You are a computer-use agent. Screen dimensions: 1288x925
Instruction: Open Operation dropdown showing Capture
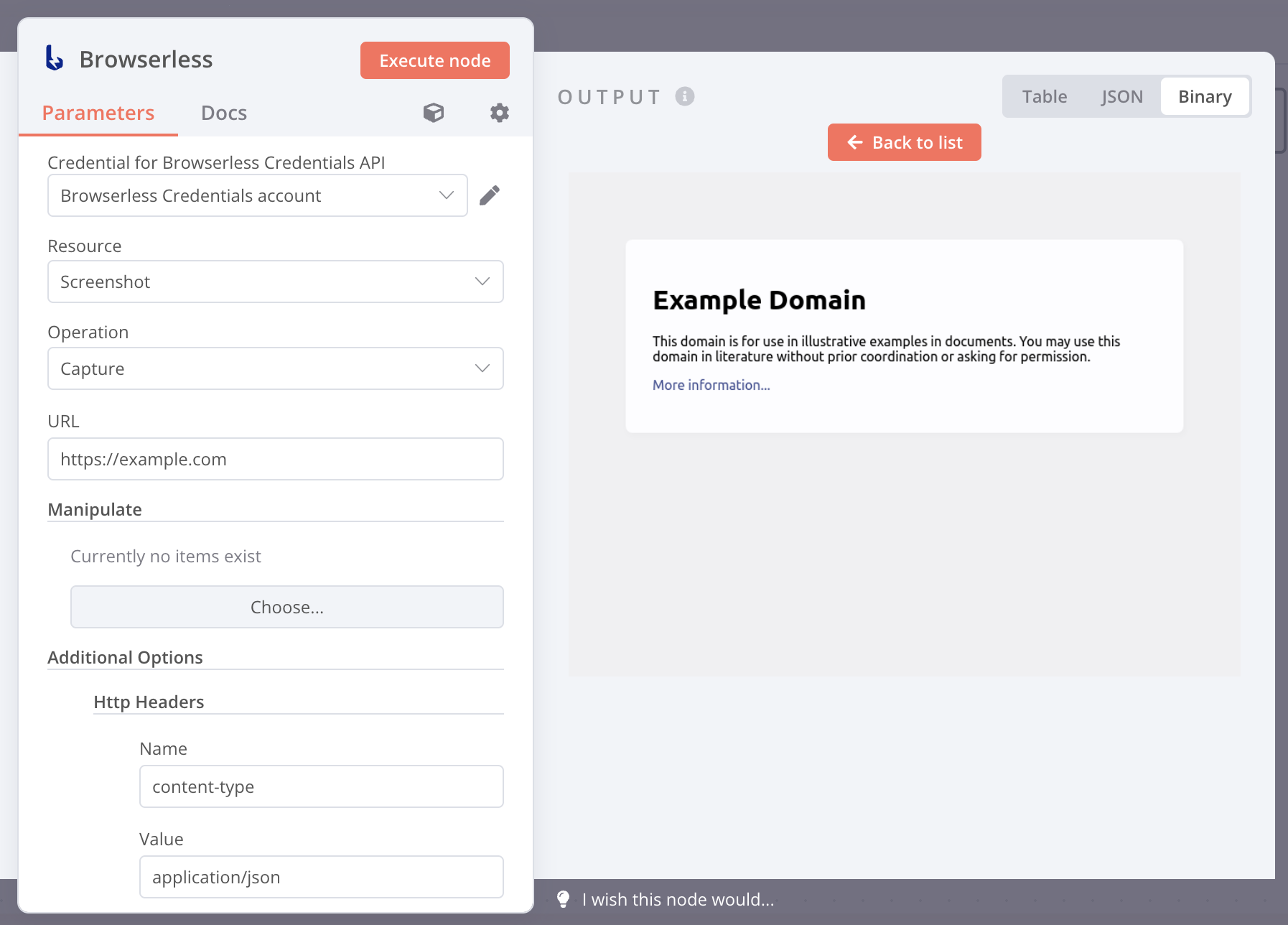point(276,368)
